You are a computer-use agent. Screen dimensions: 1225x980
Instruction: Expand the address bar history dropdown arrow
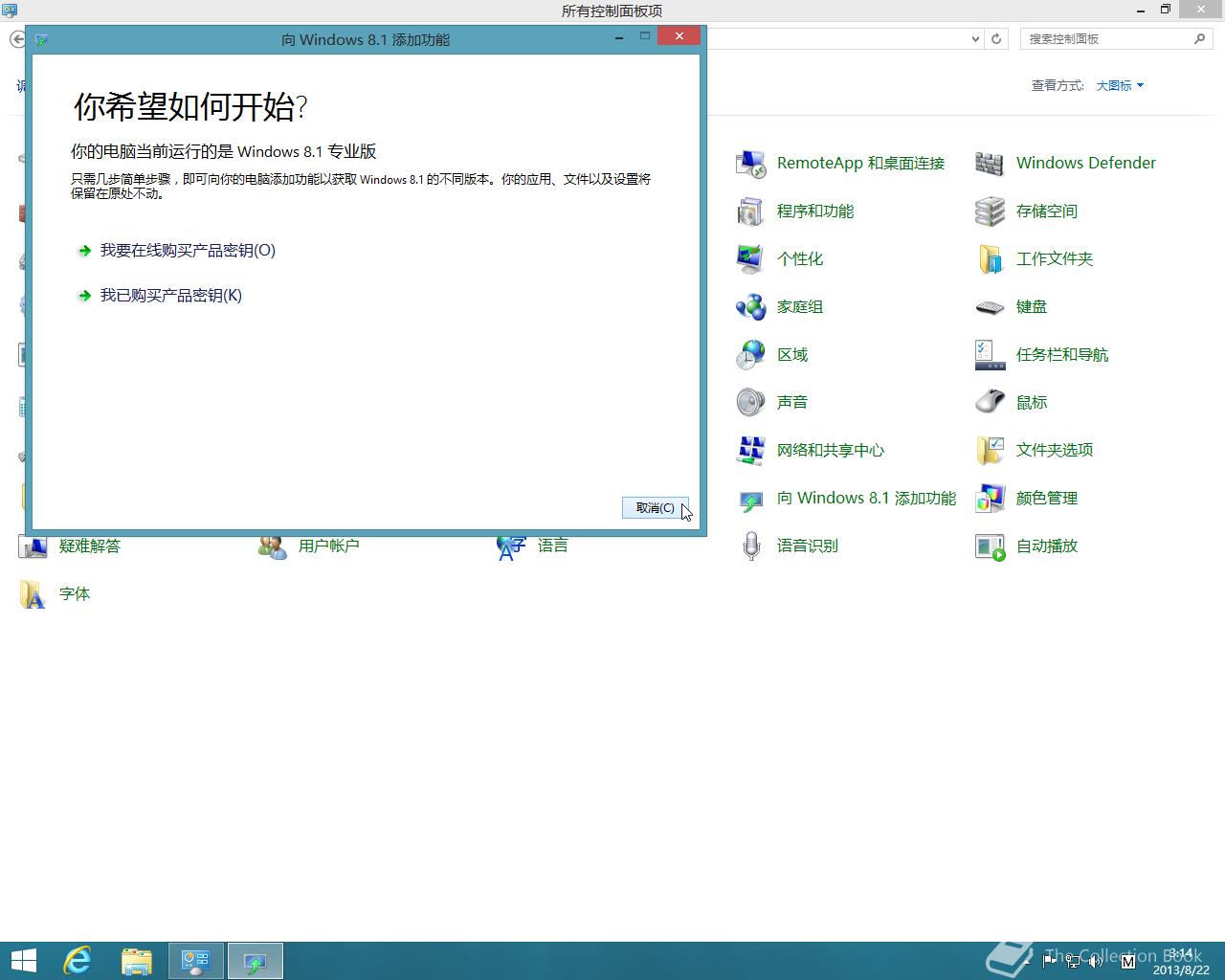975,39
